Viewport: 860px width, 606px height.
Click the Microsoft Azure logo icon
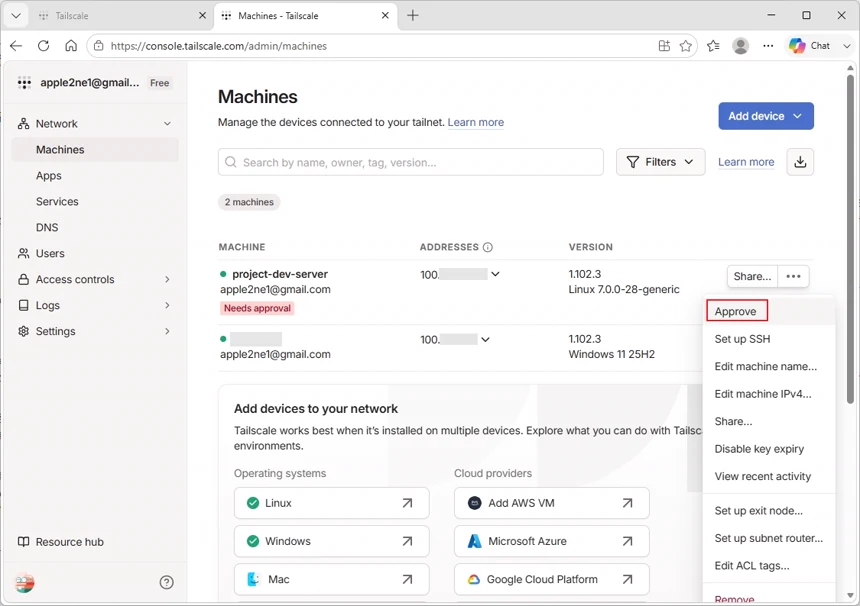[474, 541]
